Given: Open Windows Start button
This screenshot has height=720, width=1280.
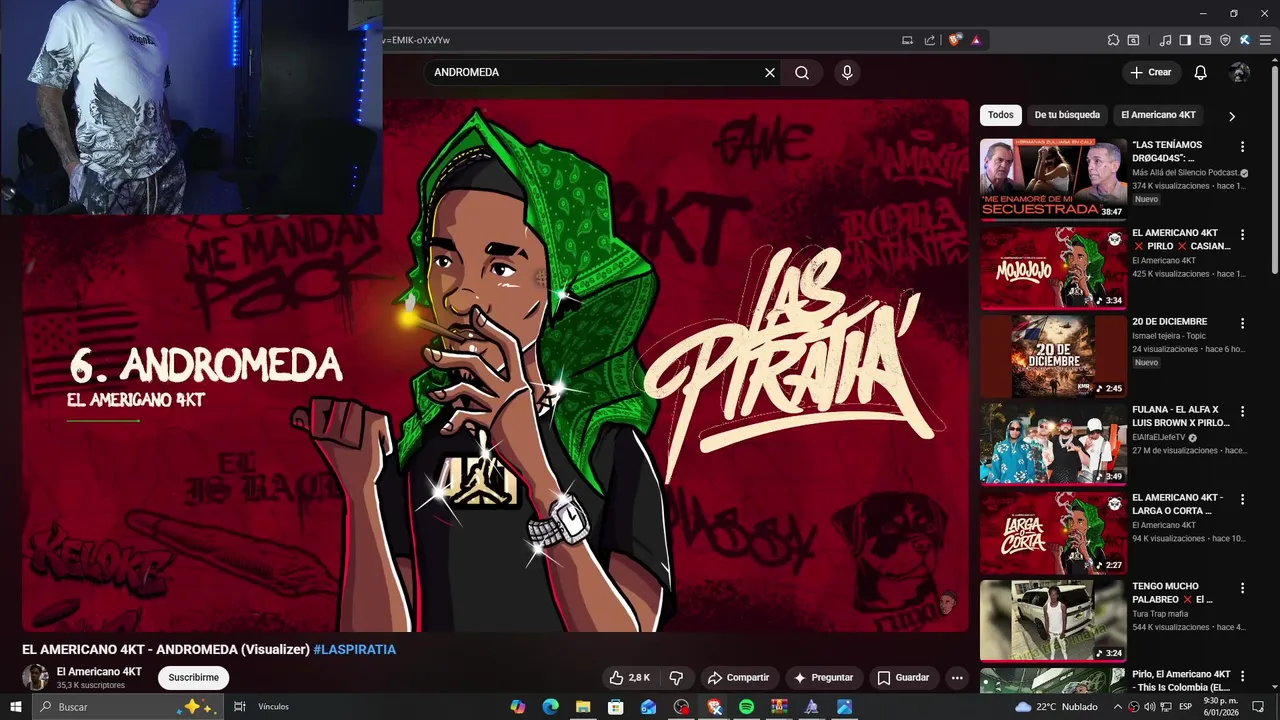Looking at the screenshot, I should [16, 707].
